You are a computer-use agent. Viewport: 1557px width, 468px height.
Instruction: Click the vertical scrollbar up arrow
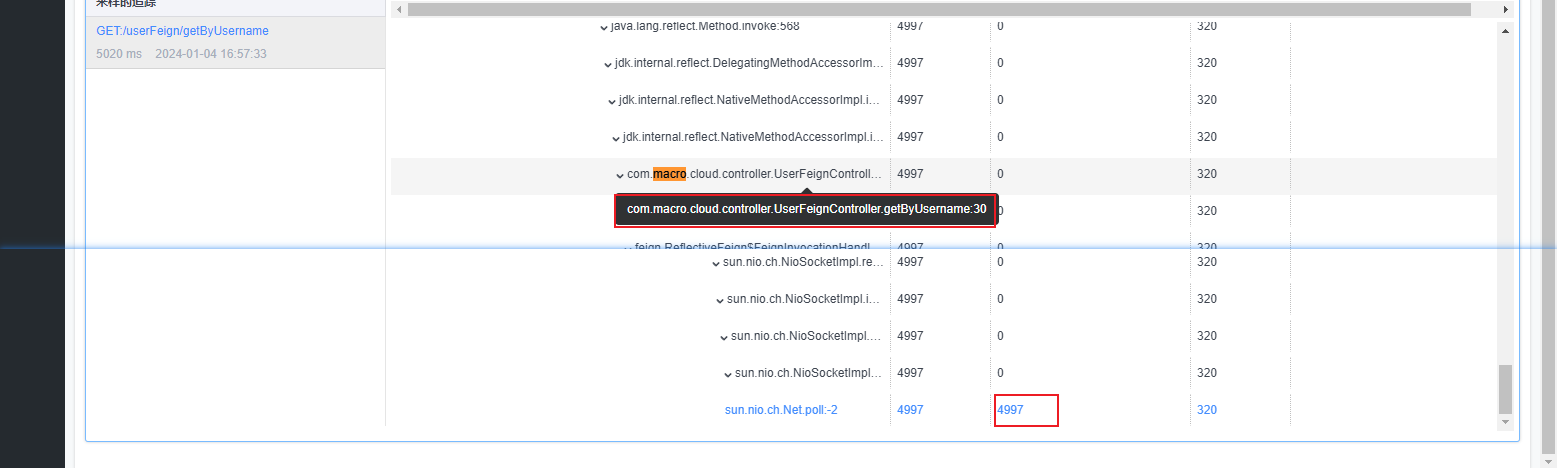[x=1505, y=31]
